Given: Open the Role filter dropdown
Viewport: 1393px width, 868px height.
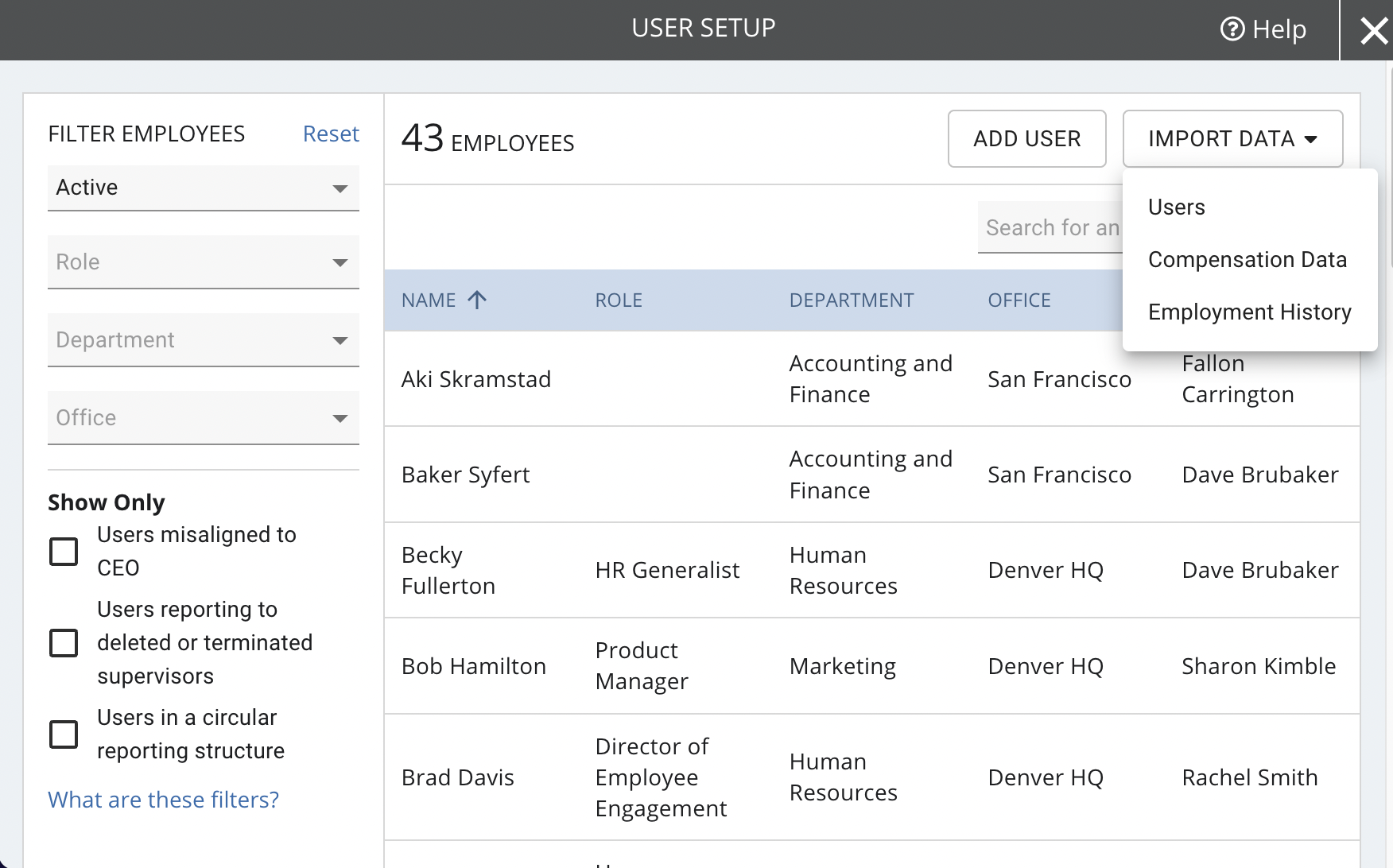Looking at the screenshot, I should [204, 262].
